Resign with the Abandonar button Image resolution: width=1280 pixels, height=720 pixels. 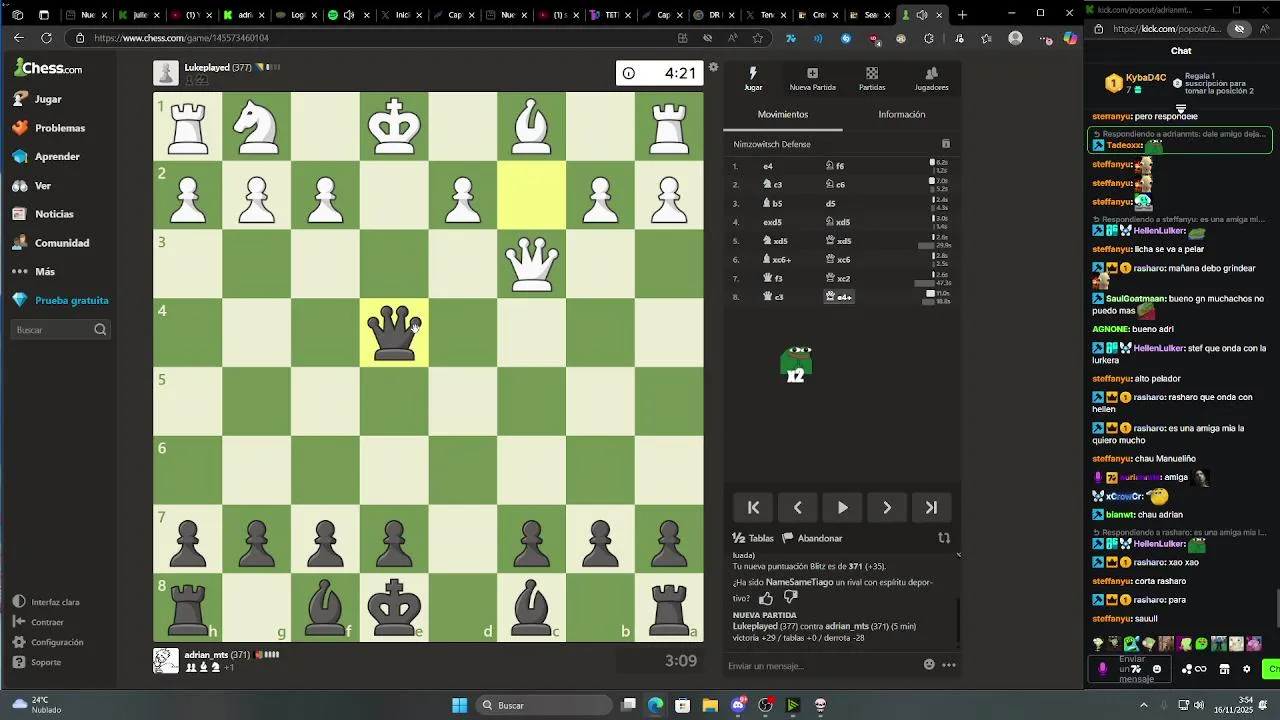click(x=812, y=538)
